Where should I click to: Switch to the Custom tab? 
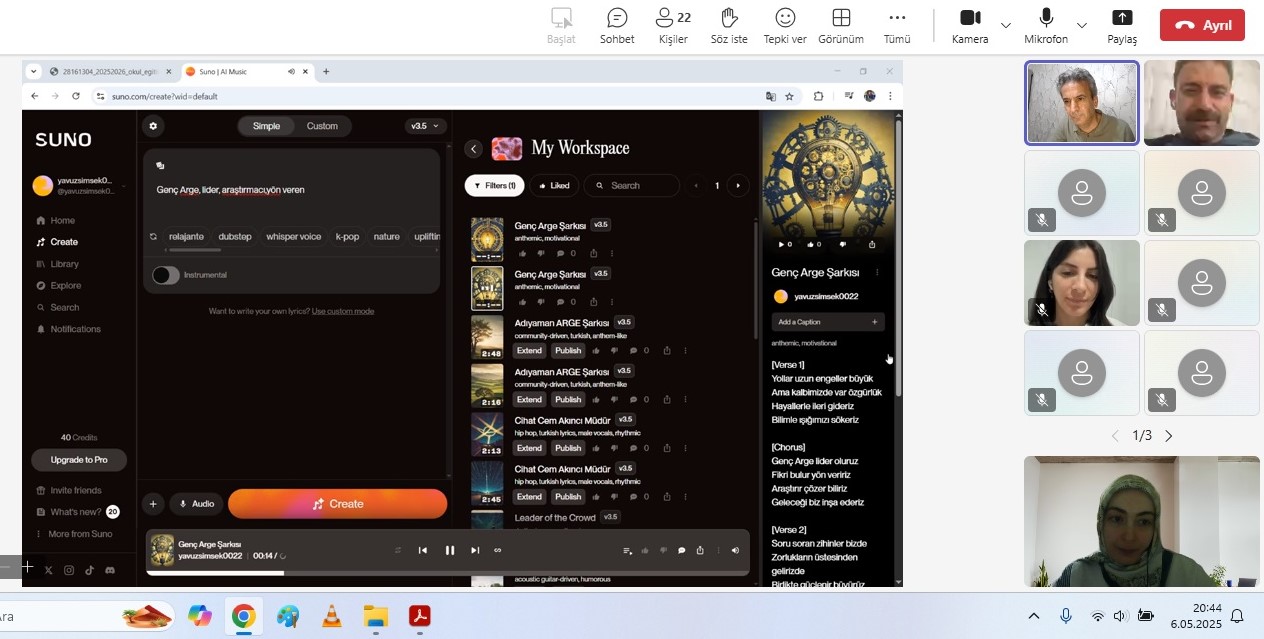(322, 126)
